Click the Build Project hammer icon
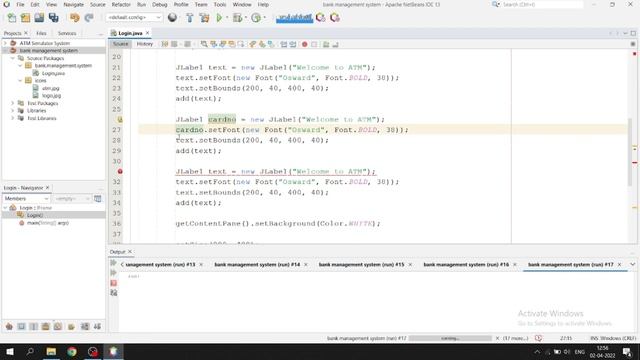Viewport: 640px width, 360px height. pos(189,18)
